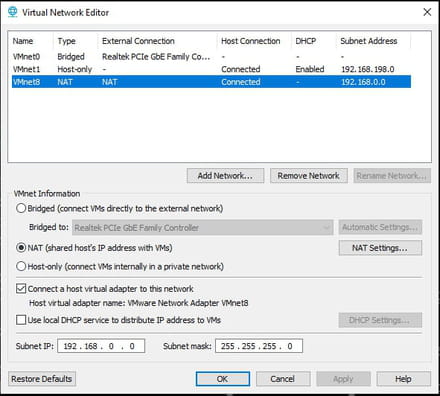Click the Rename Network button

pyautogui.click(x=392, y=176)
